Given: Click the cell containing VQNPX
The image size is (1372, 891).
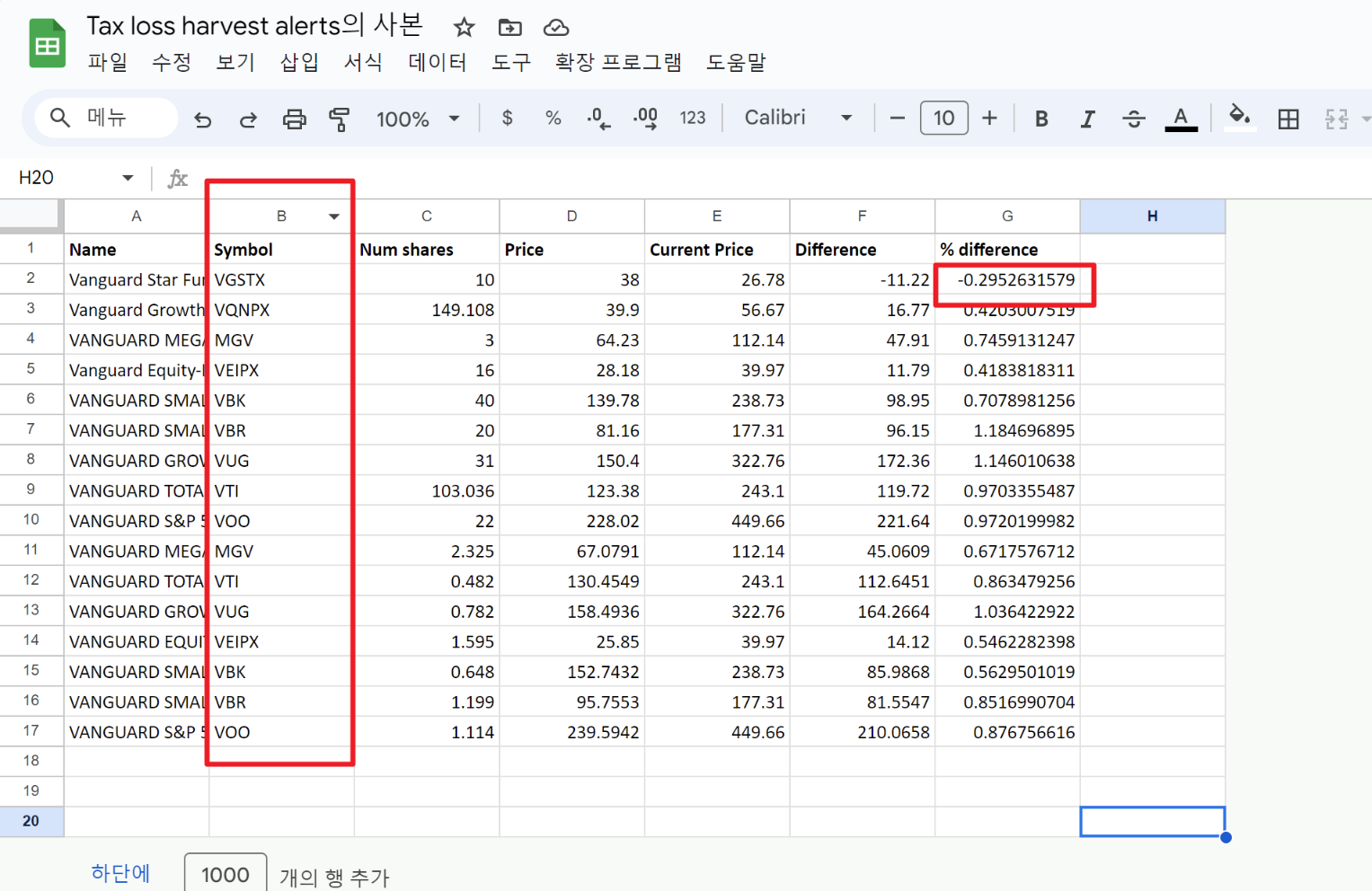Looking at the screenshot, I should tap(281, 310).
